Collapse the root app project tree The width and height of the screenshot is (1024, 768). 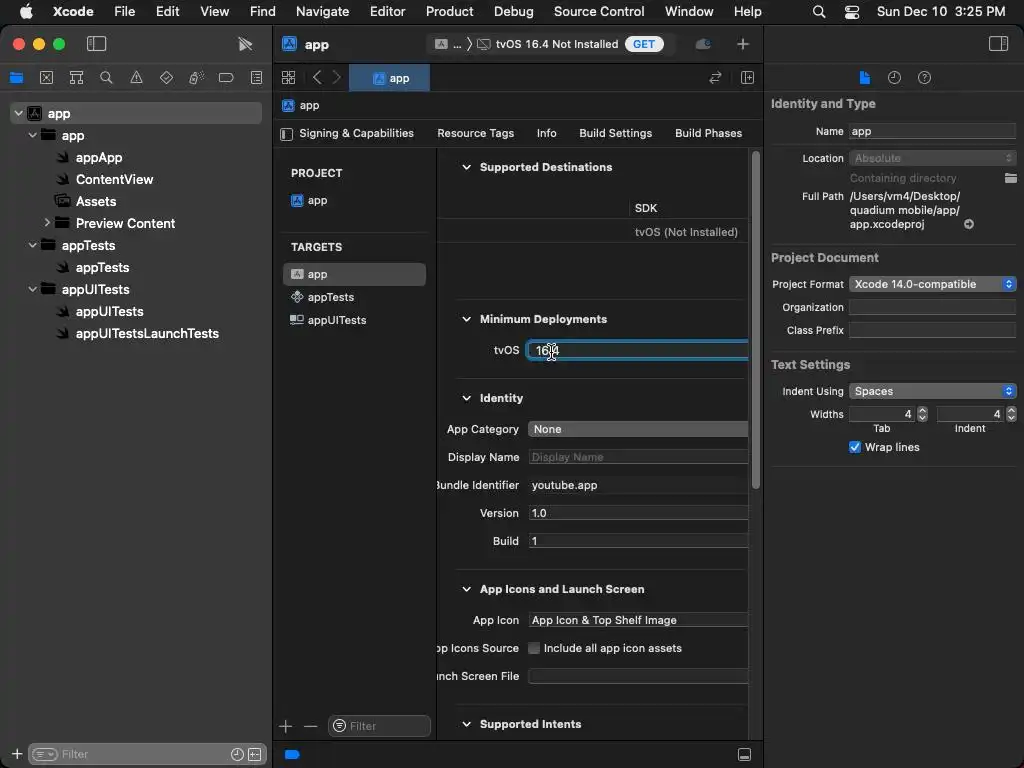(18, 113)
